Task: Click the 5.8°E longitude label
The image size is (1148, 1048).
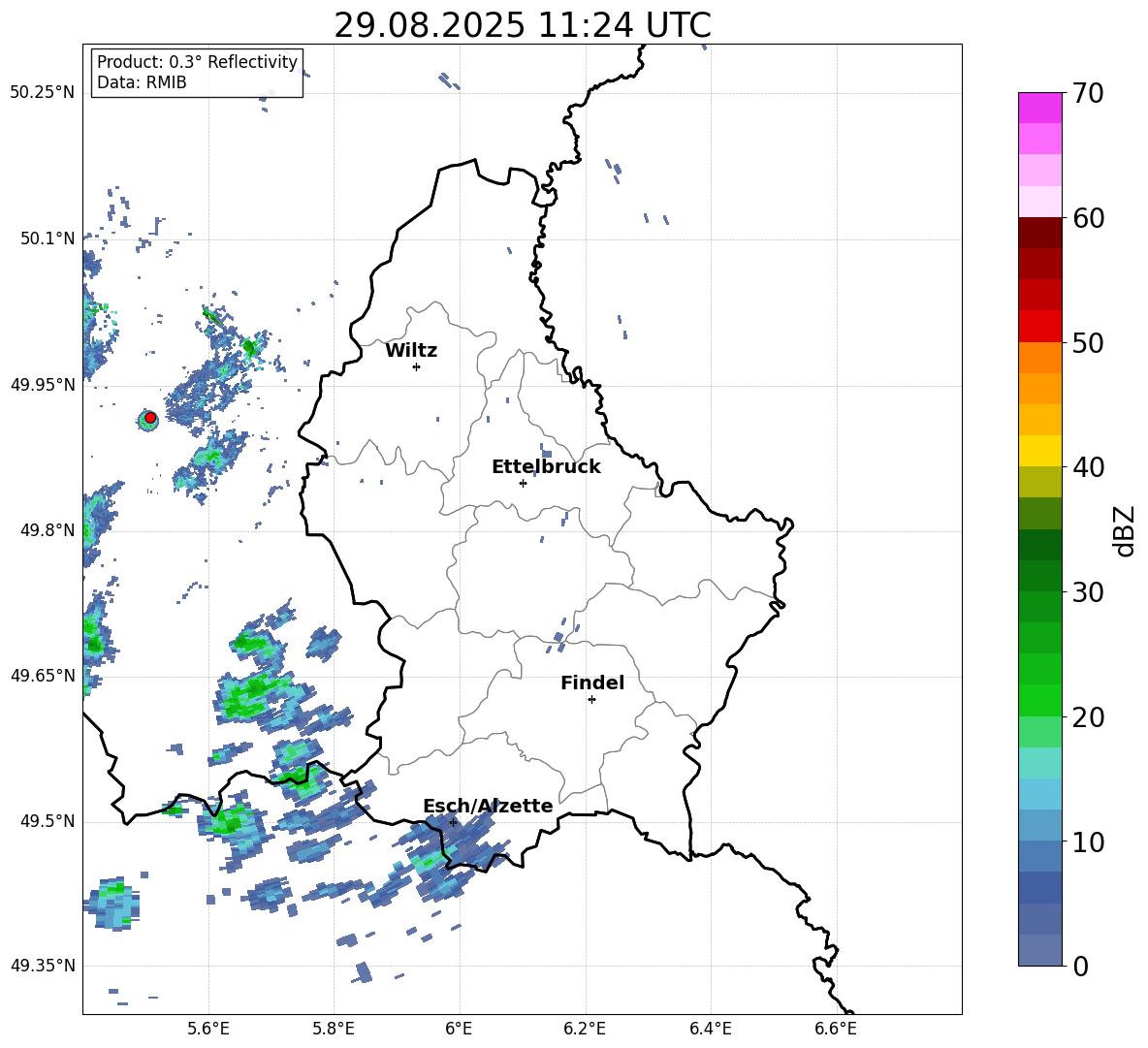Action: (x=334, y=1029)
